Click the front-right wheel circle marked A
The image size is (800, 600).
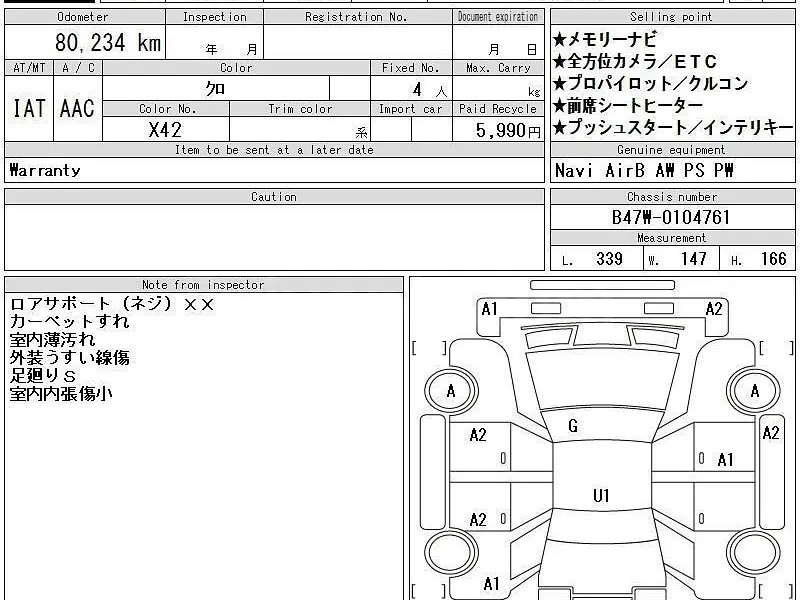tap(754, 391)
